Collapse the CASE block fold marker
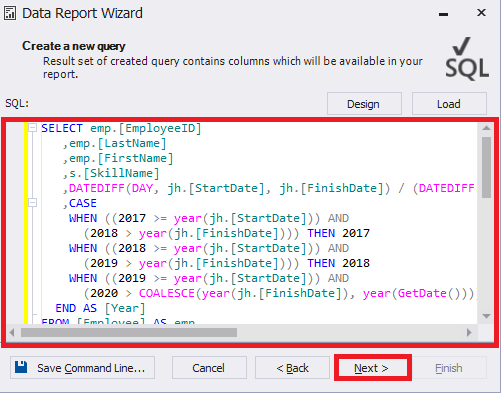The image size is (501, 394). point(32,203)
